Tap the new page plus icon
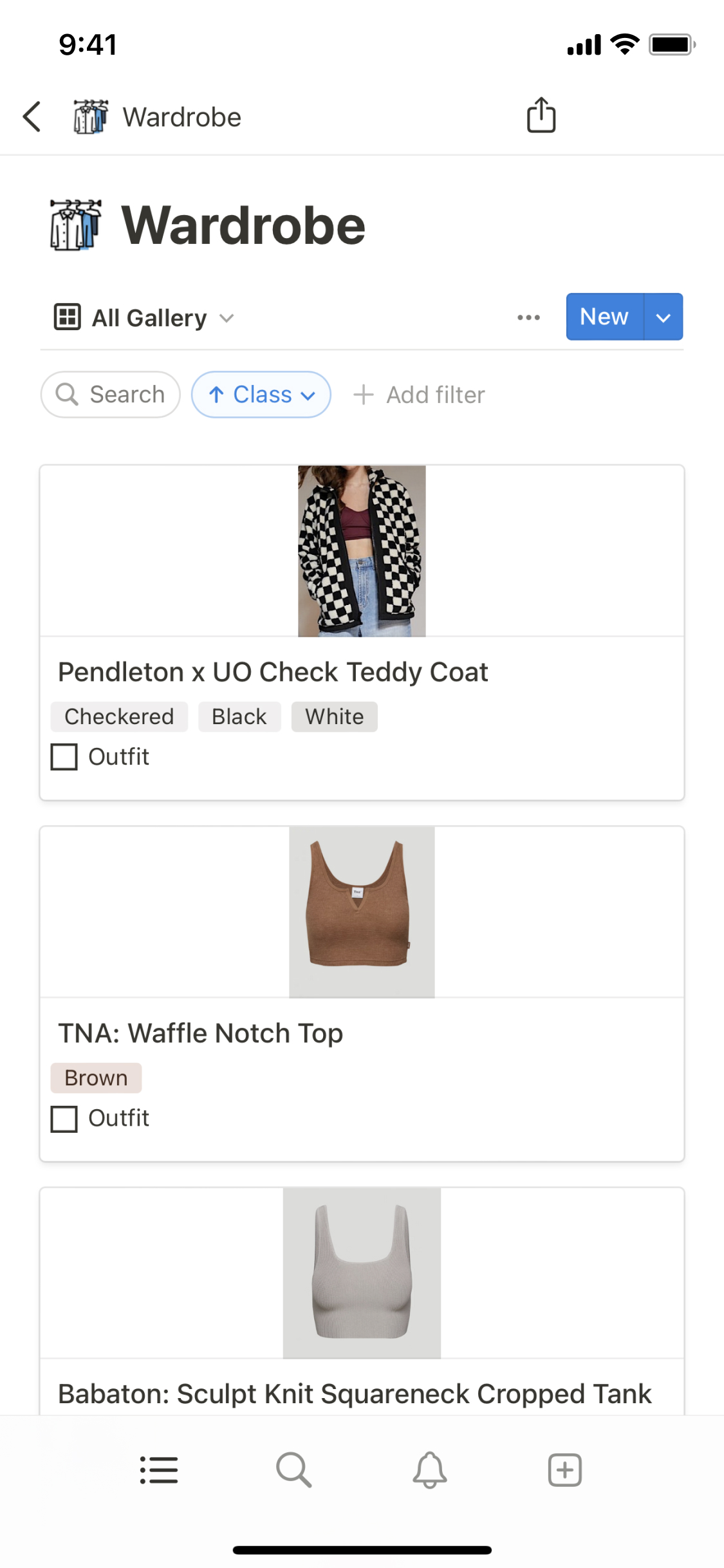This screenshot has width=724, height=1568. coord(564,1470)
